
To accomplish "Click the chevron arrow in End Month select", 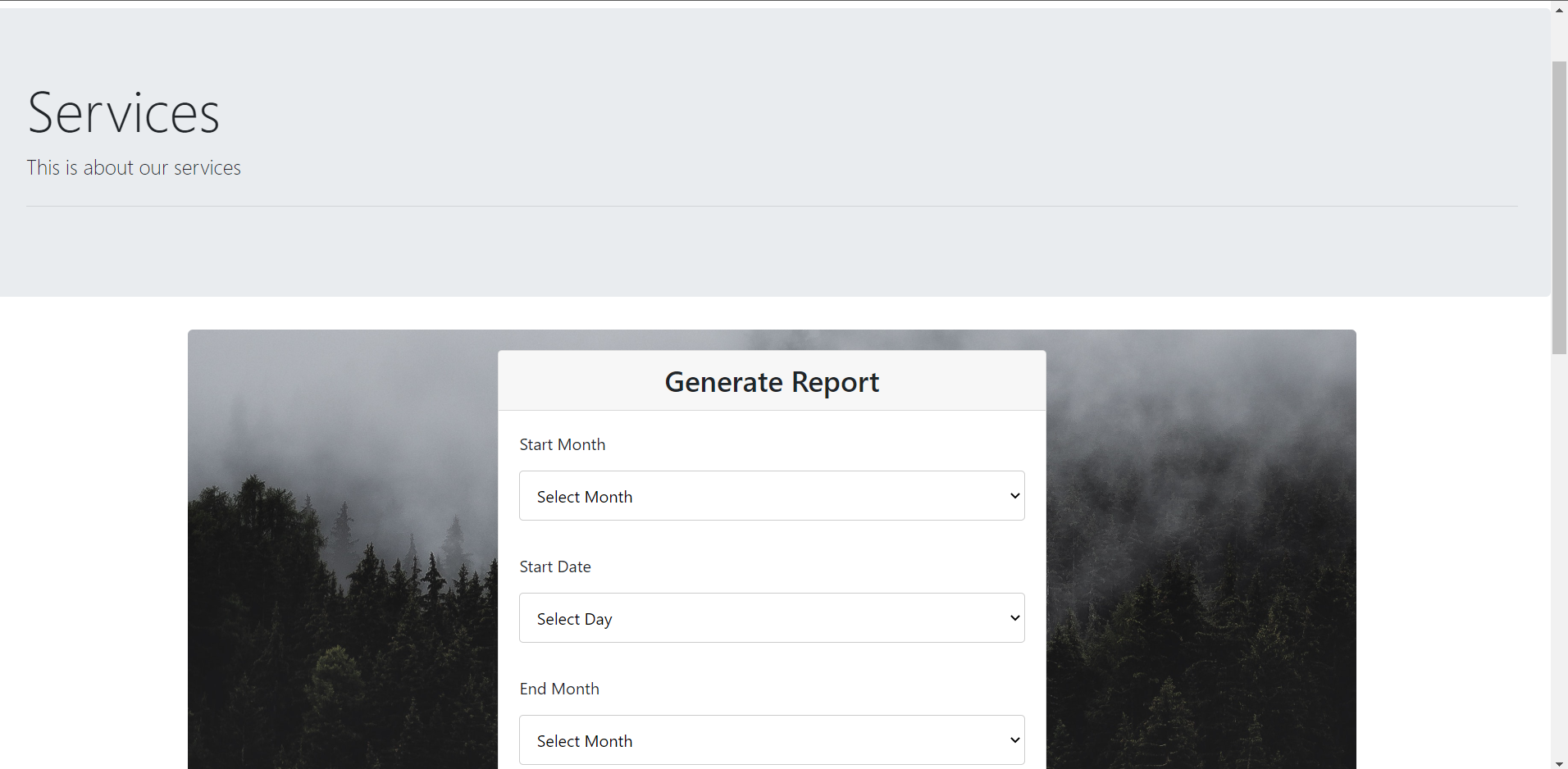I will (x=1014, y=740).
